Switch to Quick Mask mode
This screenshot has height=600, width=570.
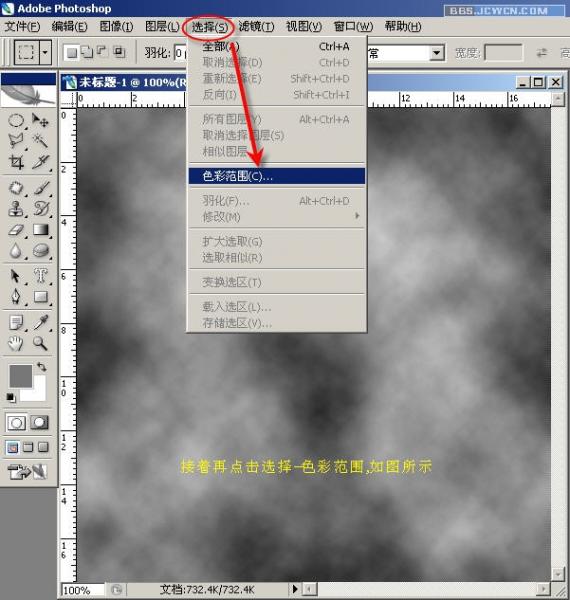point(40,422)
